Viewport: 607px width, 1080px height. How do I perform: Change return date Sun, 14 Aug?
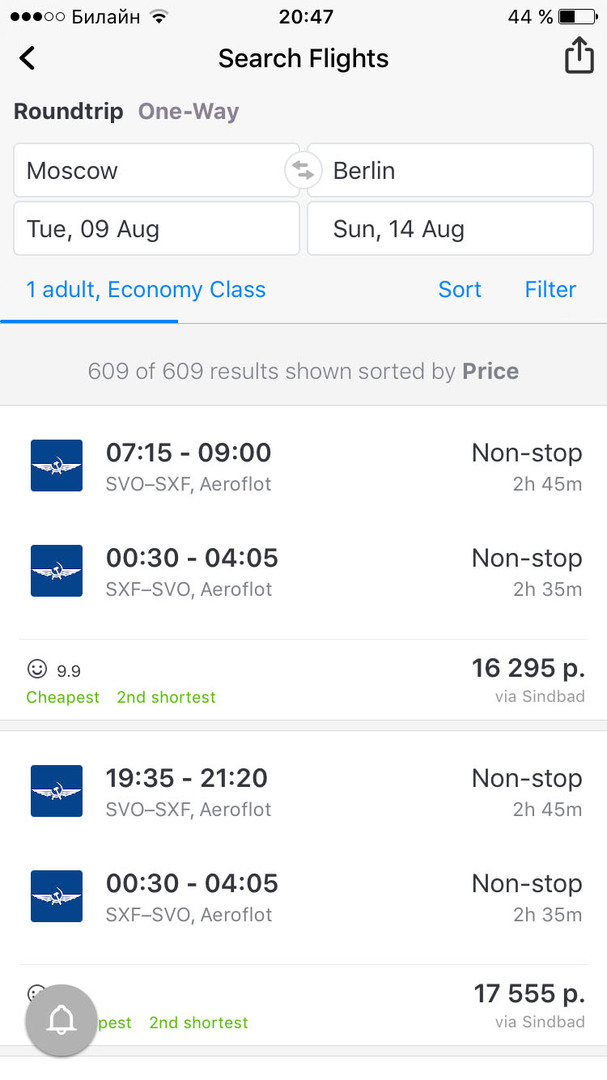[x=450, y=229]
